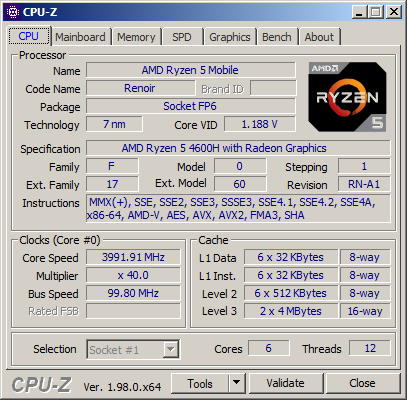Click the Revision value RN-A1
This screenshot has width=407, height=400.
click(x=364, y=184)
